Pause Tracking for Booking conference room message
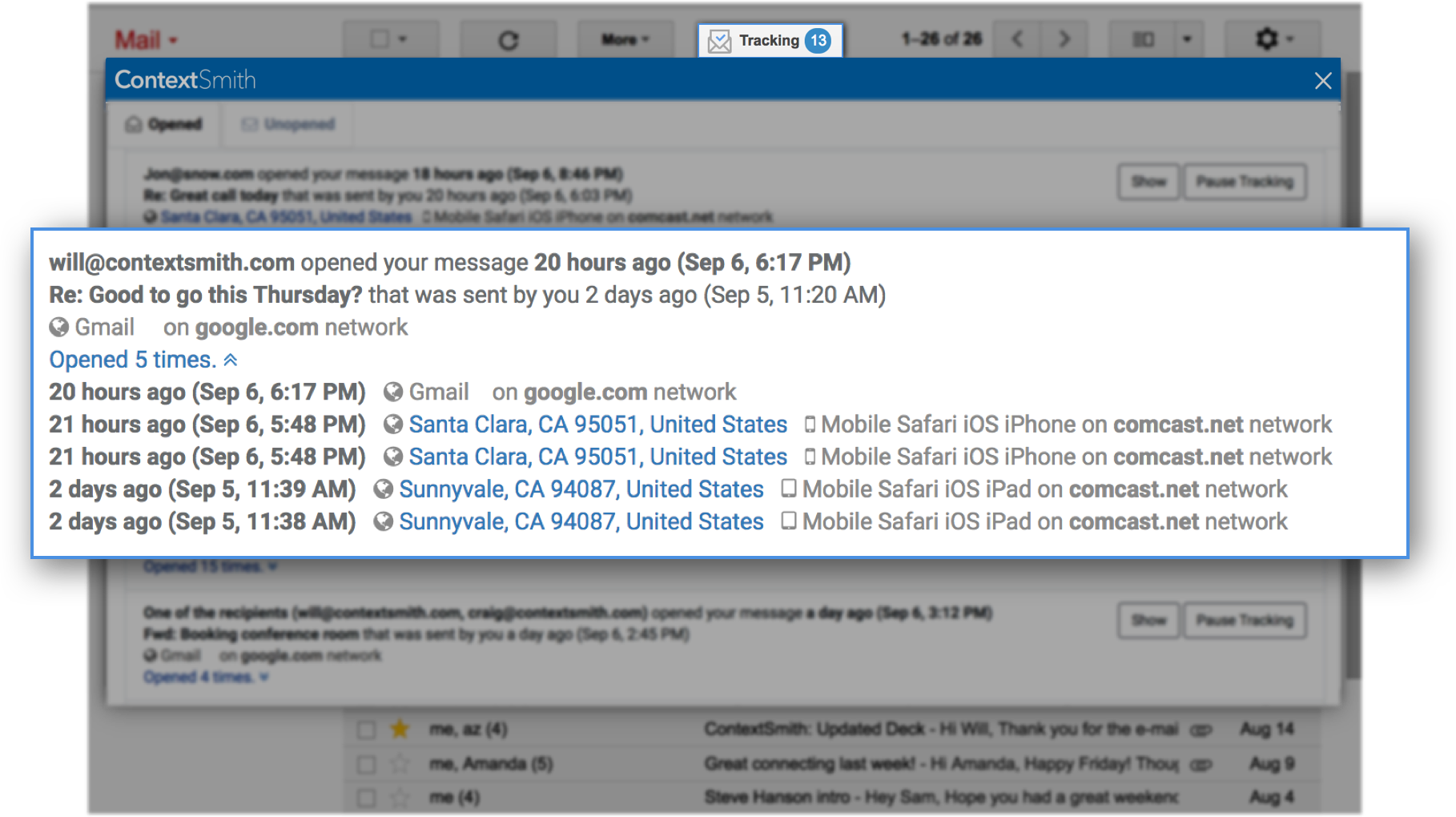1456x817 pixels. pos(1245,620)
